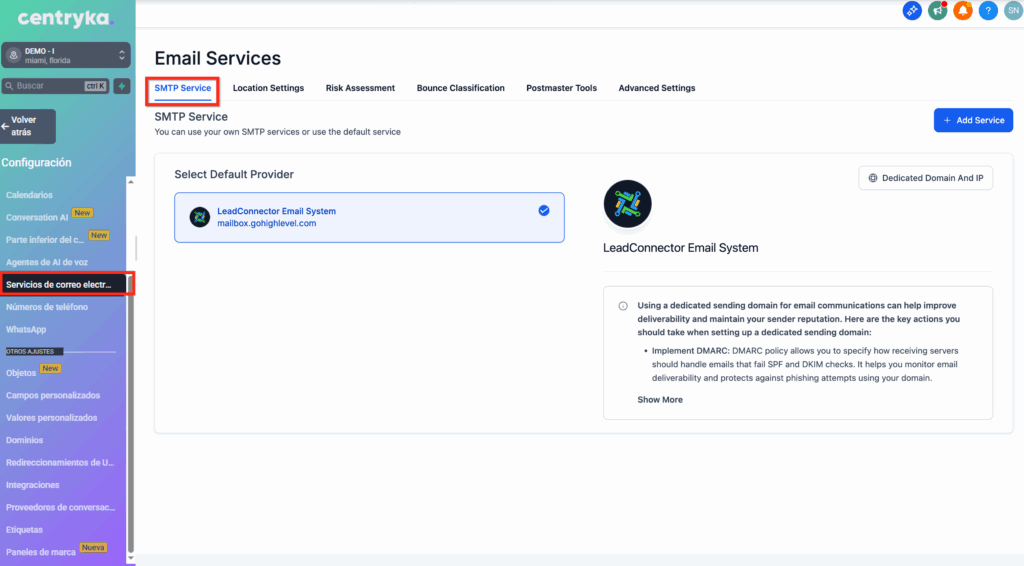The image size is (1024, 566).
Task: Open the megaphone announcements icon
Action: tap(937, 11)
